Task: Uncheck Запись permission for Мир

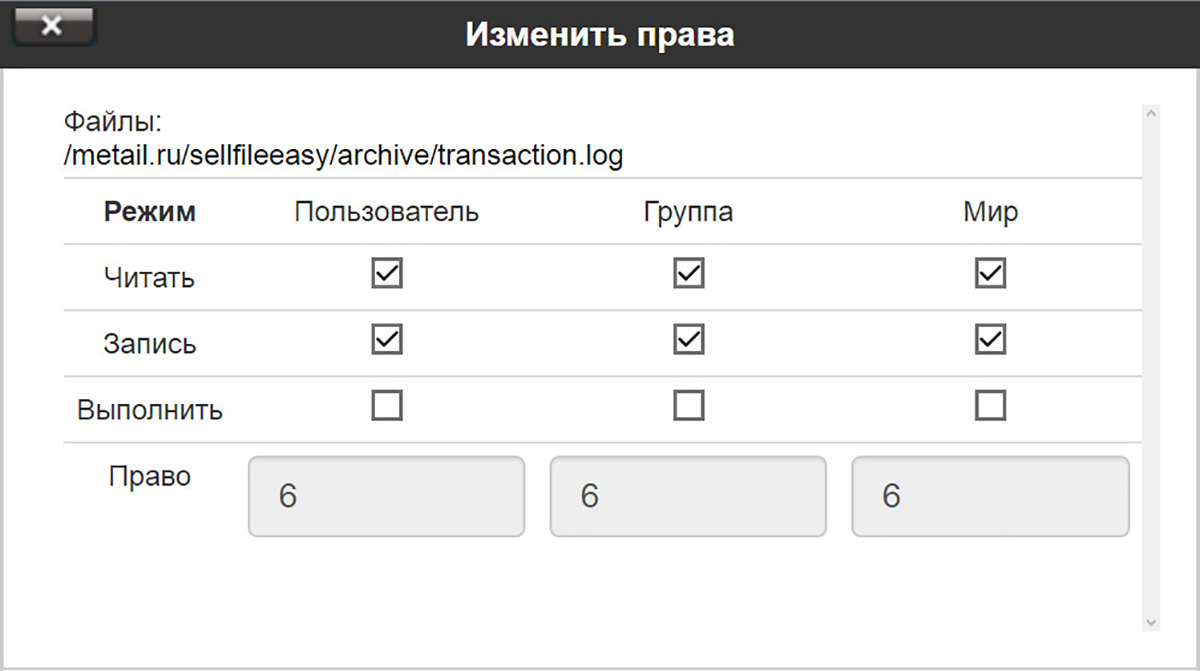Action: click(x=990, y=340)
